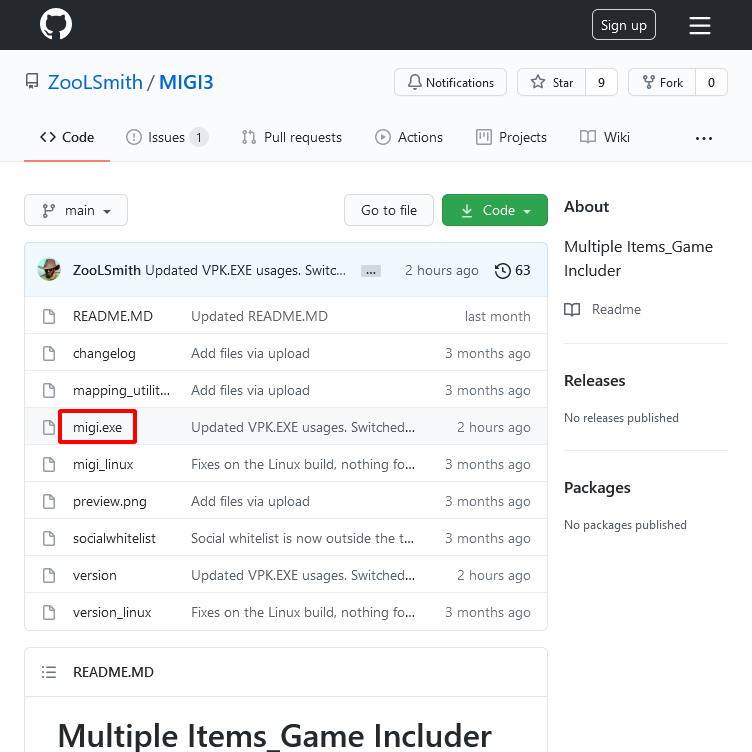Click file icon next to preview.png
752x752 pixels.
tap(49, 502)
